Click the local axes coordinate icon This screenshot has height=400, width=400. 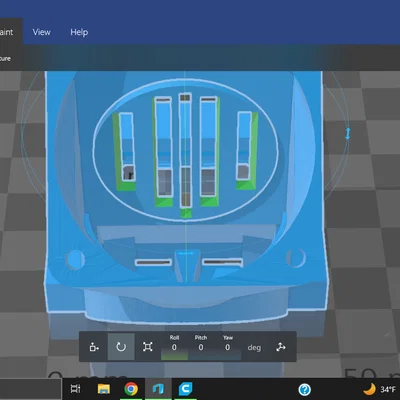281,347
